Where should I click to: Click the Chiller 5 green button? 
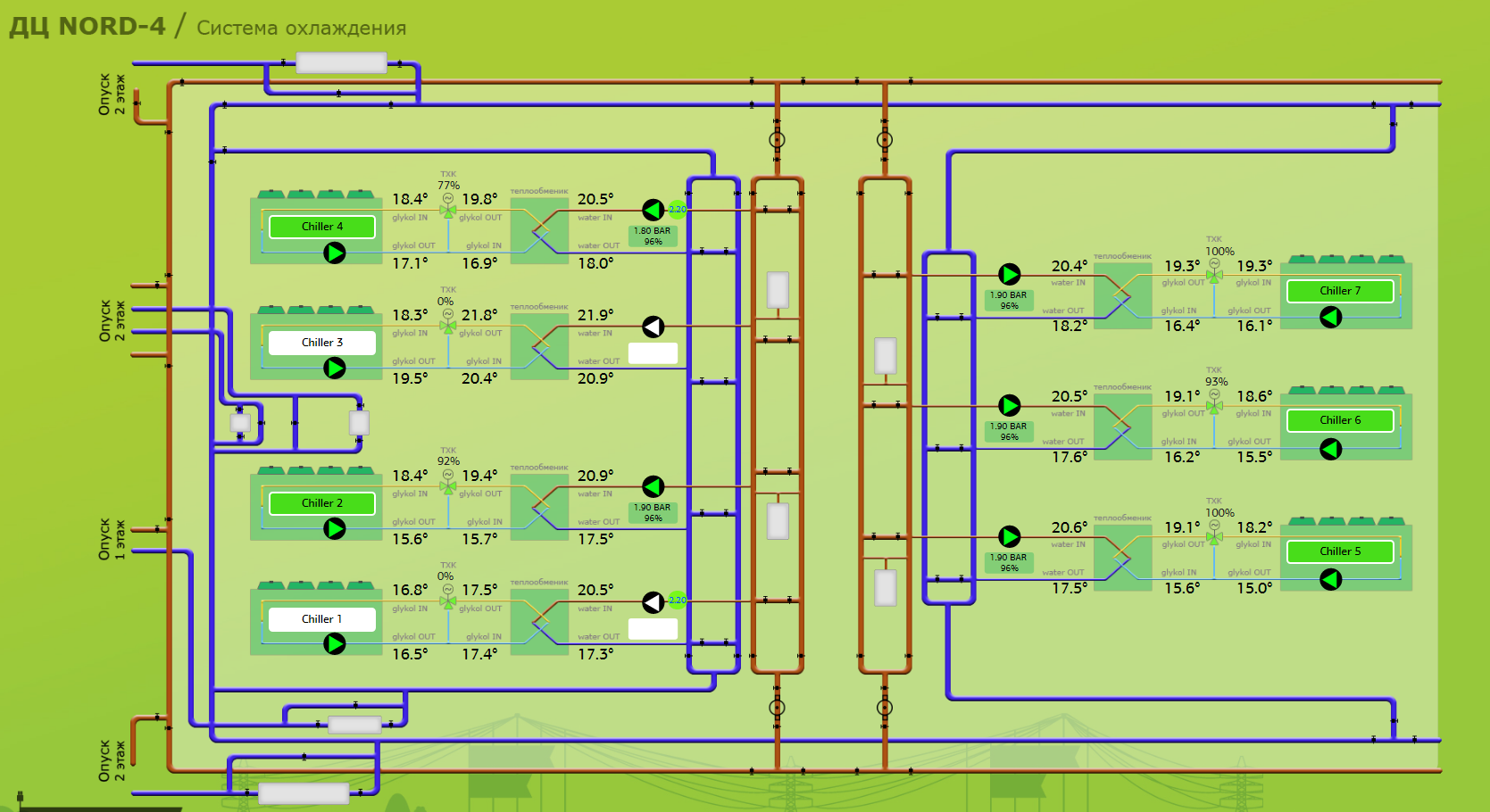point(1340,551)
